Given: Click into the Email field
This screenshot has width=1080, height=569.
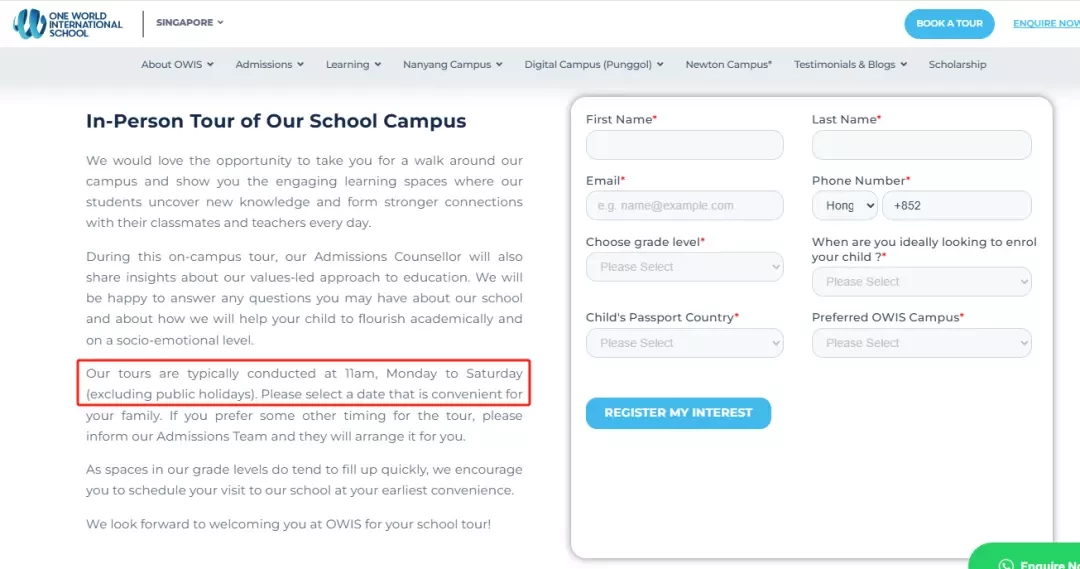Looking at the screenshot, I should pos(685,205).
